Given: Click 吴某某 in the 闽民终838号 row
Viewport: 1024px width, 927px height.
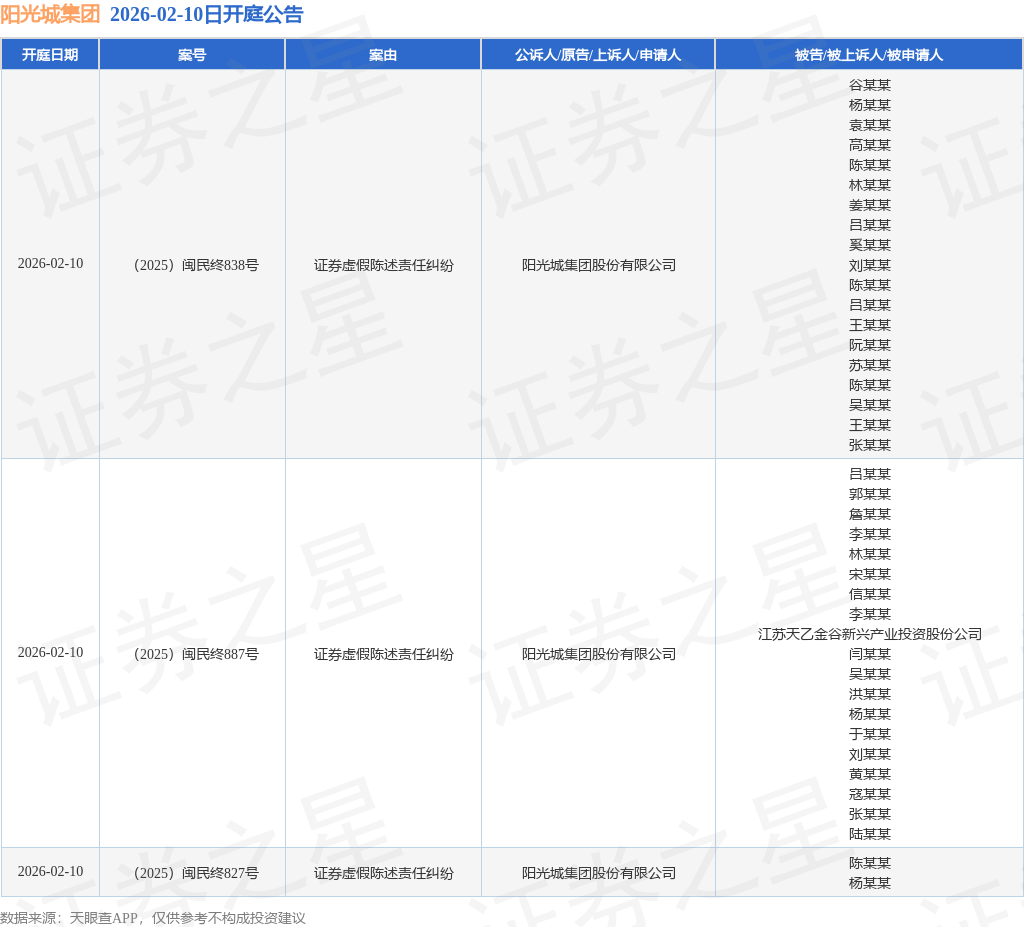Looking at the screenshot, I should click(870, 405).
